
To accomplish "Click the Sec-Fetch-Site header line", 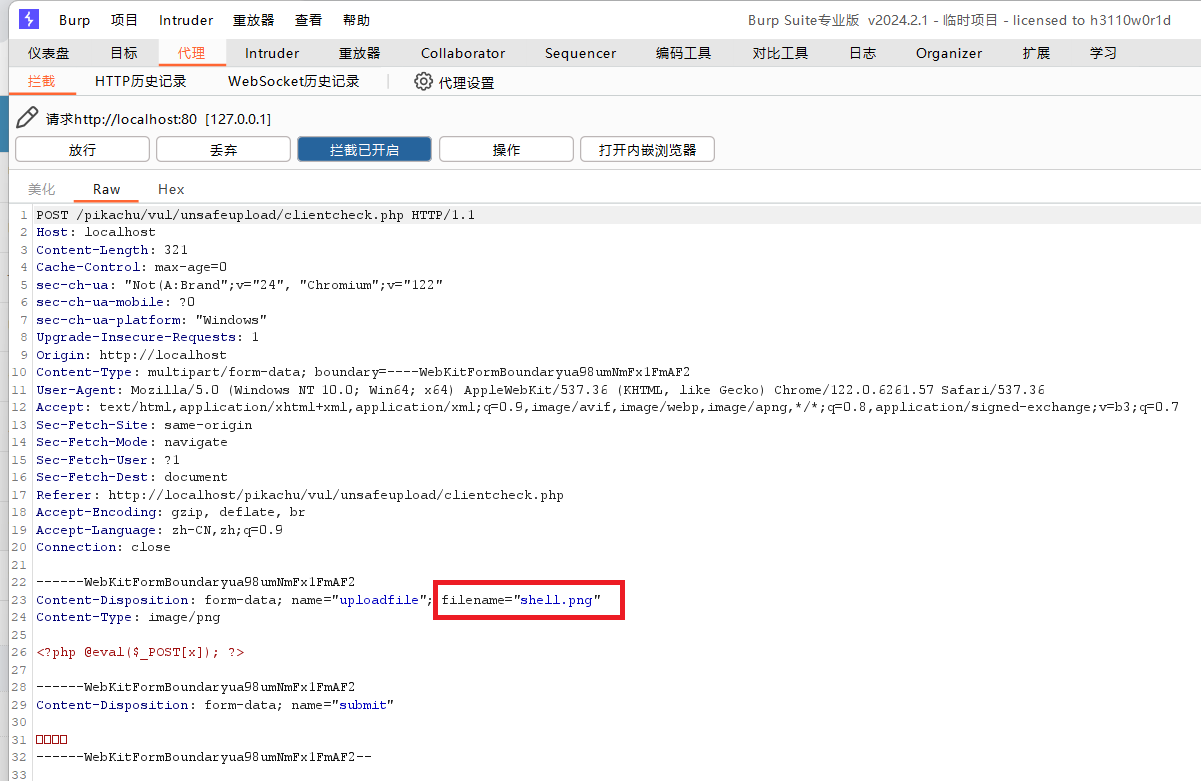I will pyautogui.click(x=144, y=425).
